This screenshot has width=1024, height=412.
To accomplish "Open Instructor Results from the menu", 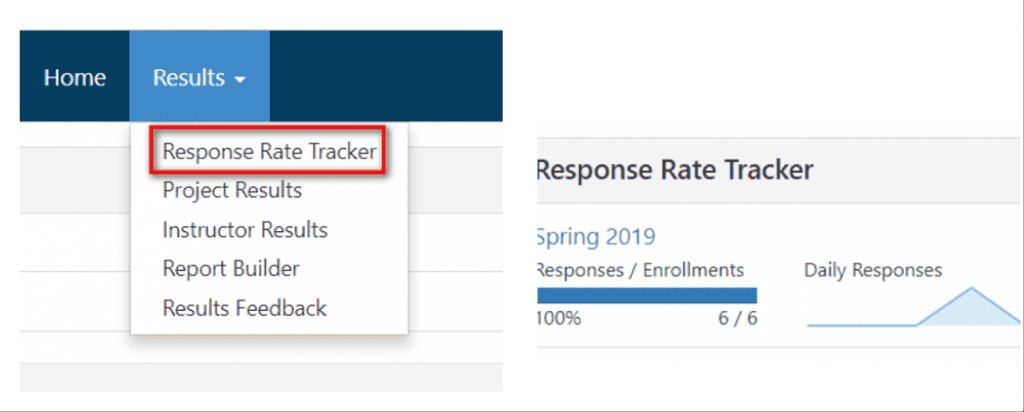I will point(245,229).
